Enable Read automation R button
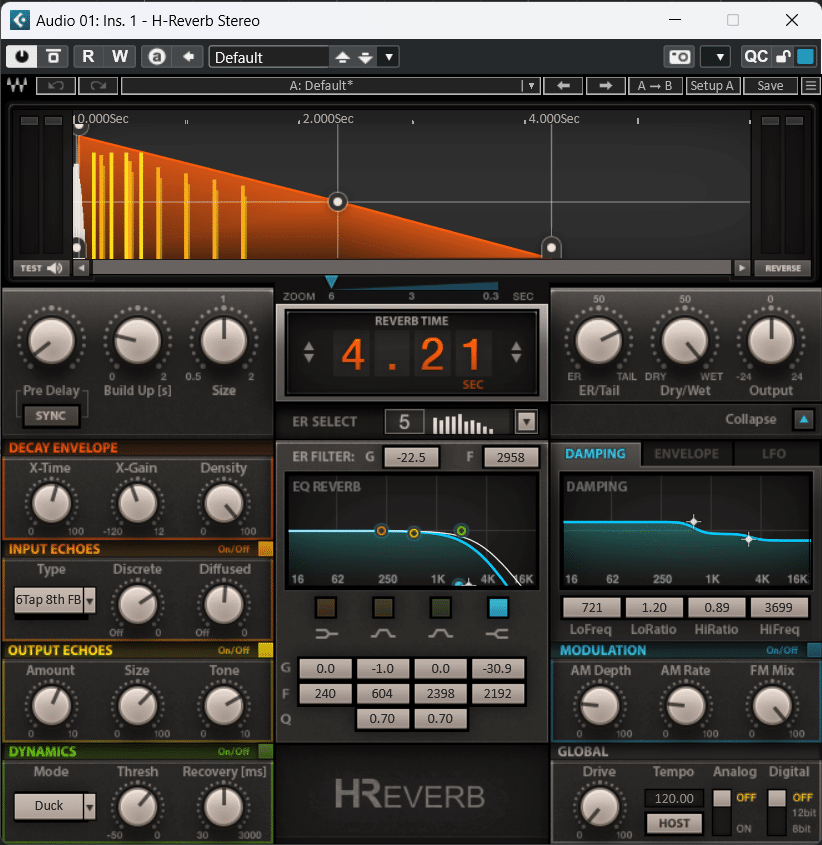822x845 pixels. click(88, 57)
